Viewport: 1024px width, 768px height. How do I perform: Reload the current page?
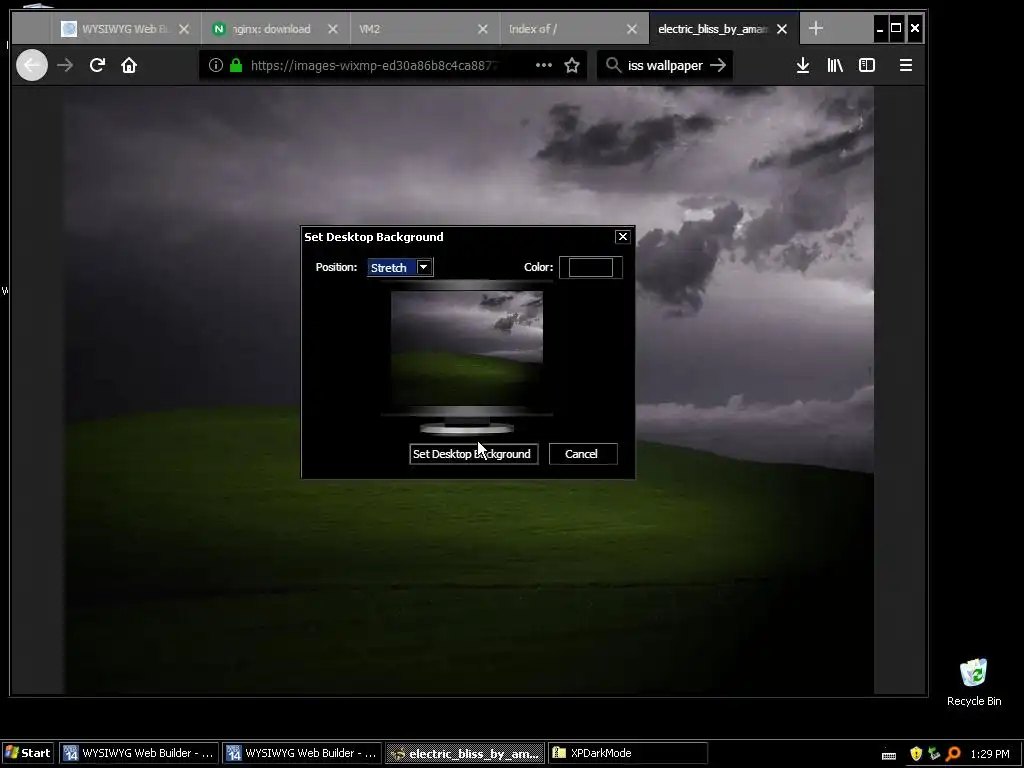pos(97,65)
